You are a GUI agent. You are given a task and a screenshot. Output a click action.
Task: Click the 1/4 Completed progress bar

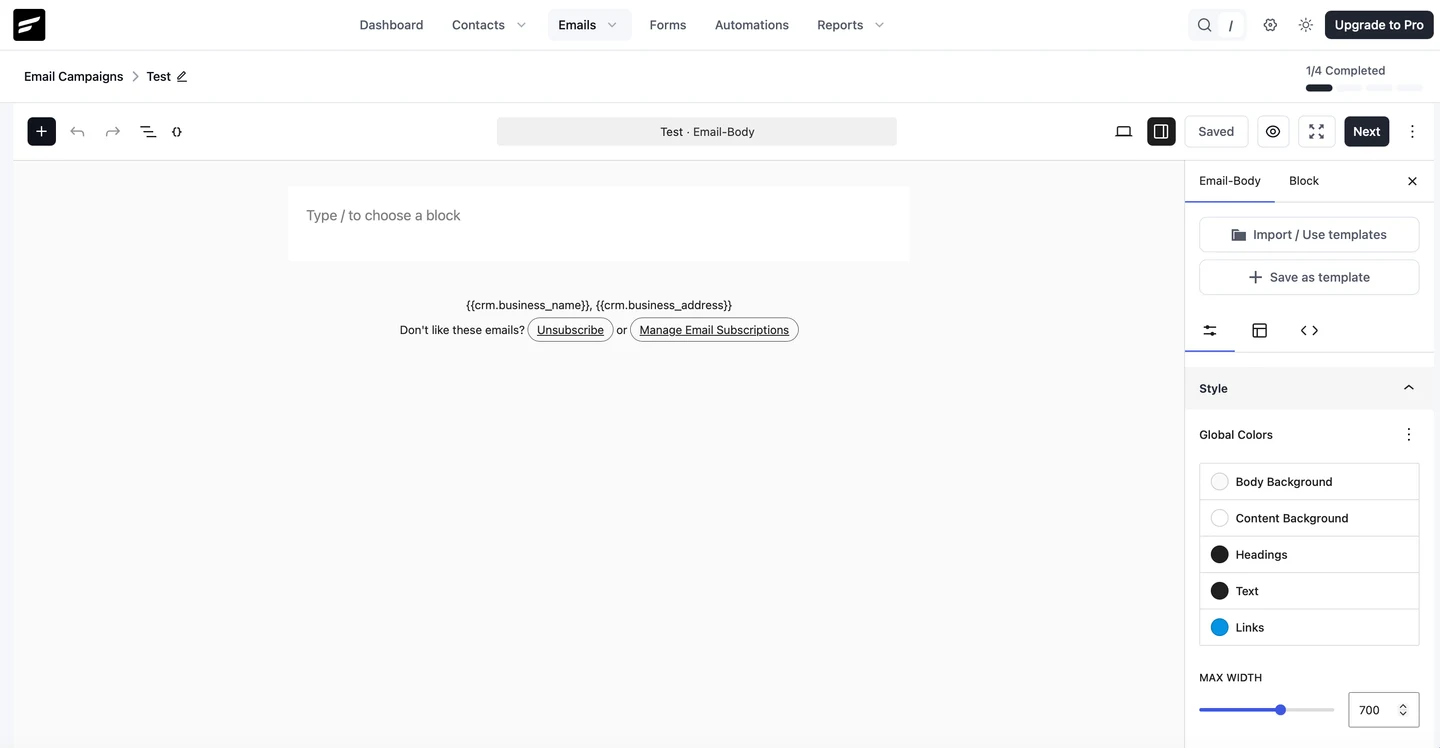pyautogui.click(x=1364, y=88)
